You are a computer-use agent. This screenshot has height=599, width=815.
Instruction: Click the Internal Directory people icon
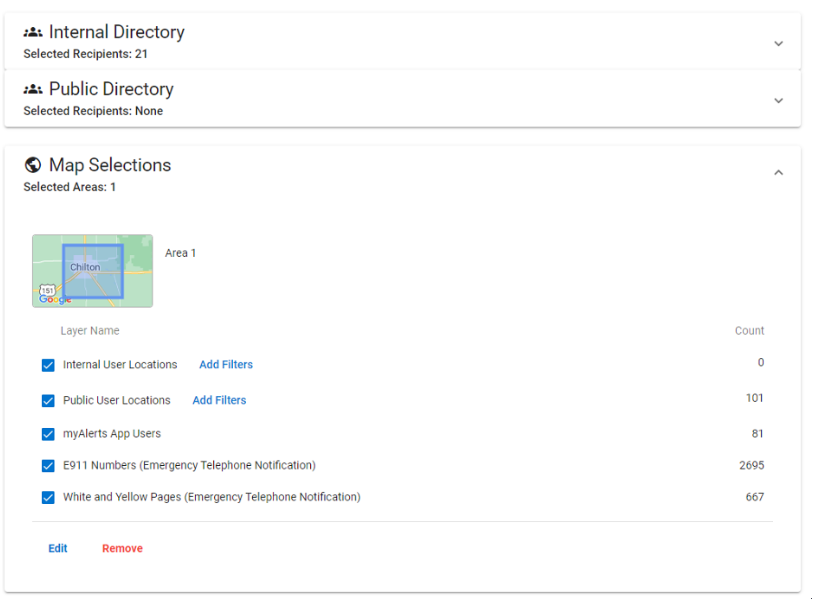(x=33, y=32)
